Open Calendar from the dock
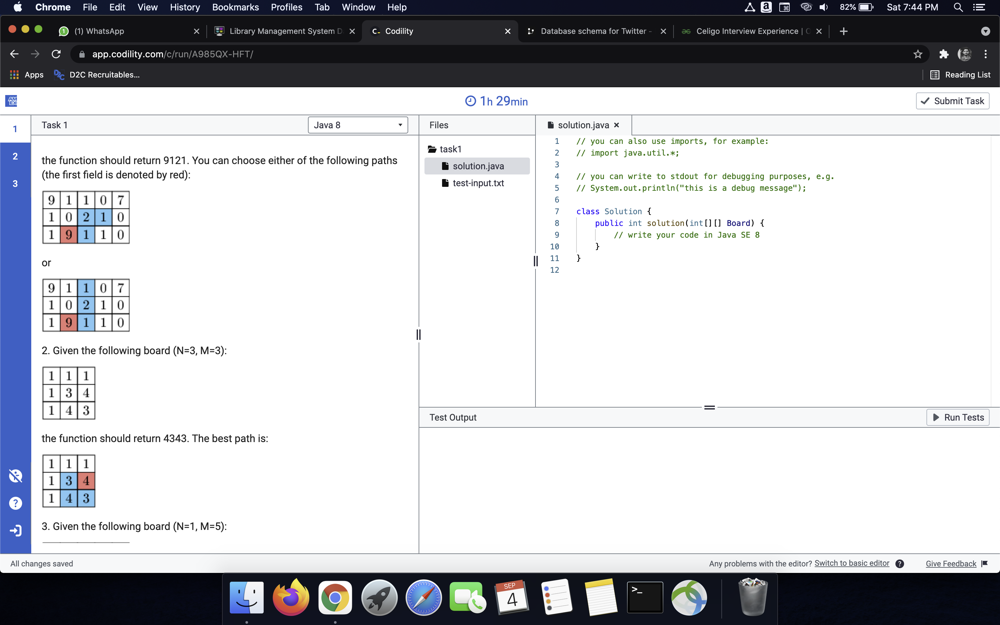The height and width of the screenshot is (625, 1000). click(x=511, y=598)
